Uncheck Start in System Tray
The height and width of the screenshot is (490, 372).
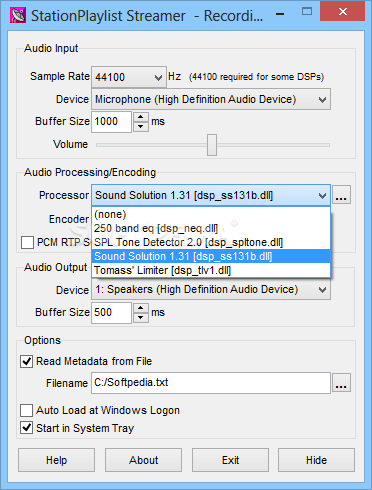point(27,428)
